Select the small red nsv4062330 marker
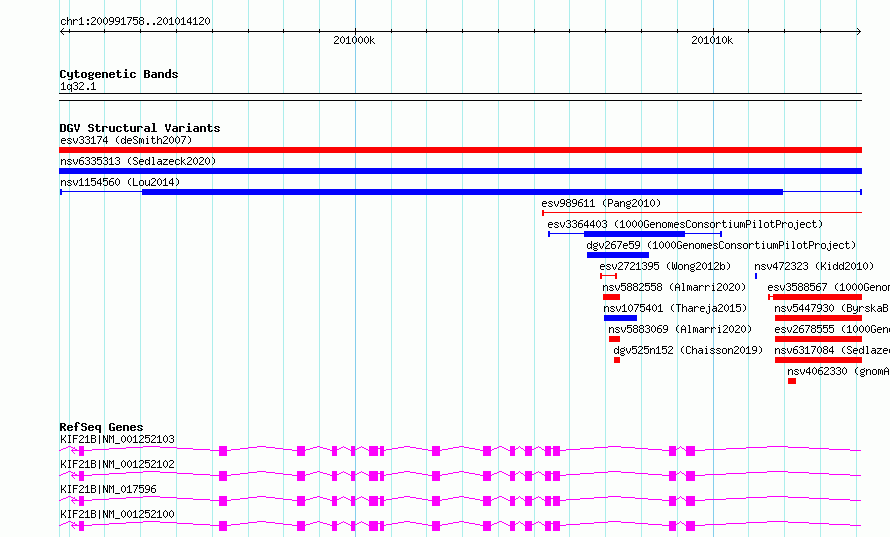 (792, 381)
